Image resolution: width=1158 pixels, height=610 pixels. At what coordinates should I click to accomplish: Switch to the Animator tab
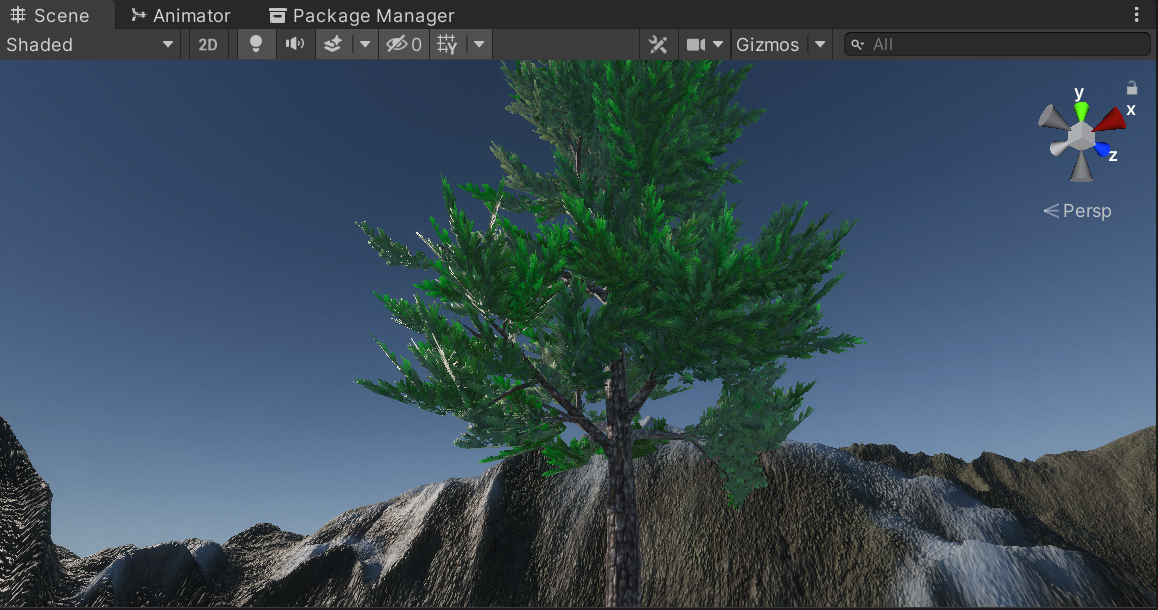180,14
